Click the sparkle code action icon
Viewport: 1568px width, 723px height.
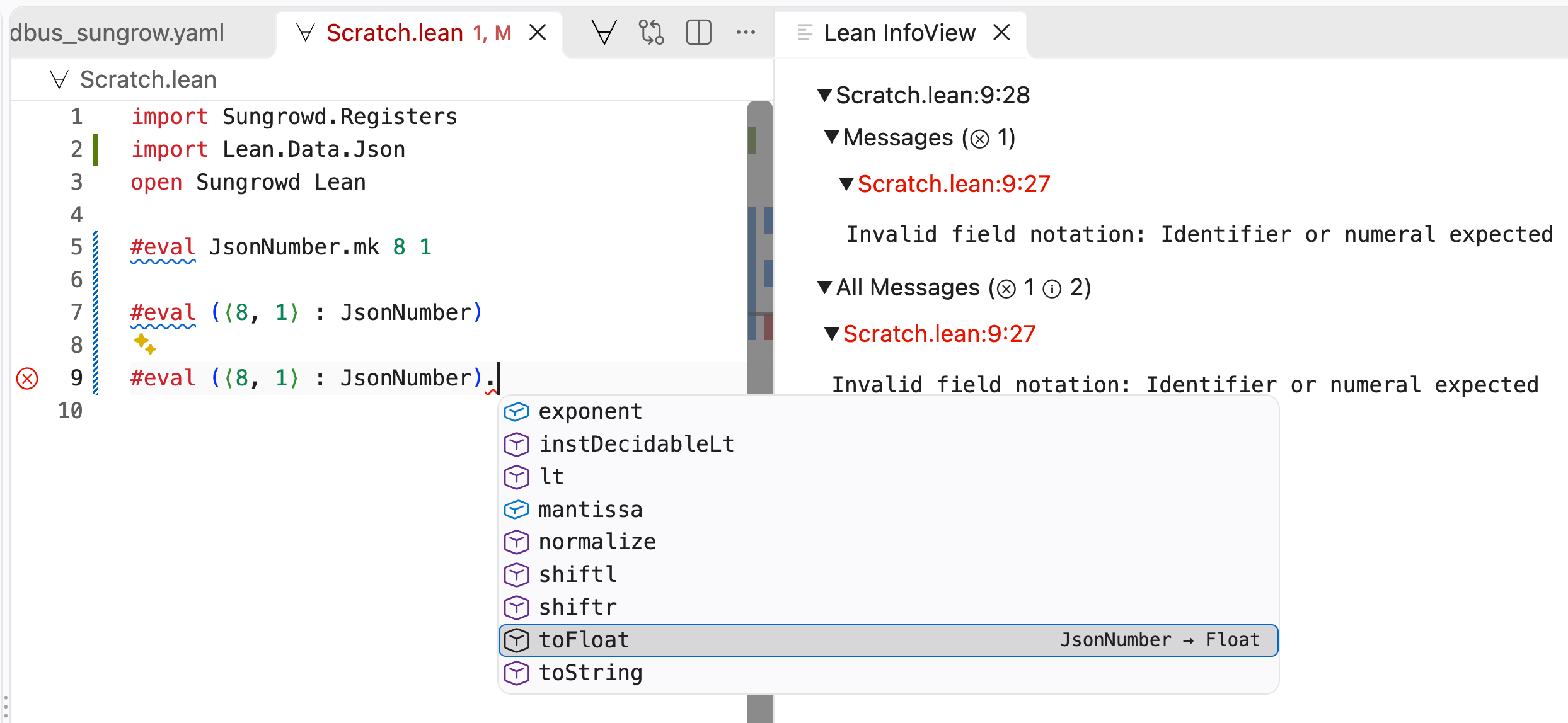(x=144, y=344)
